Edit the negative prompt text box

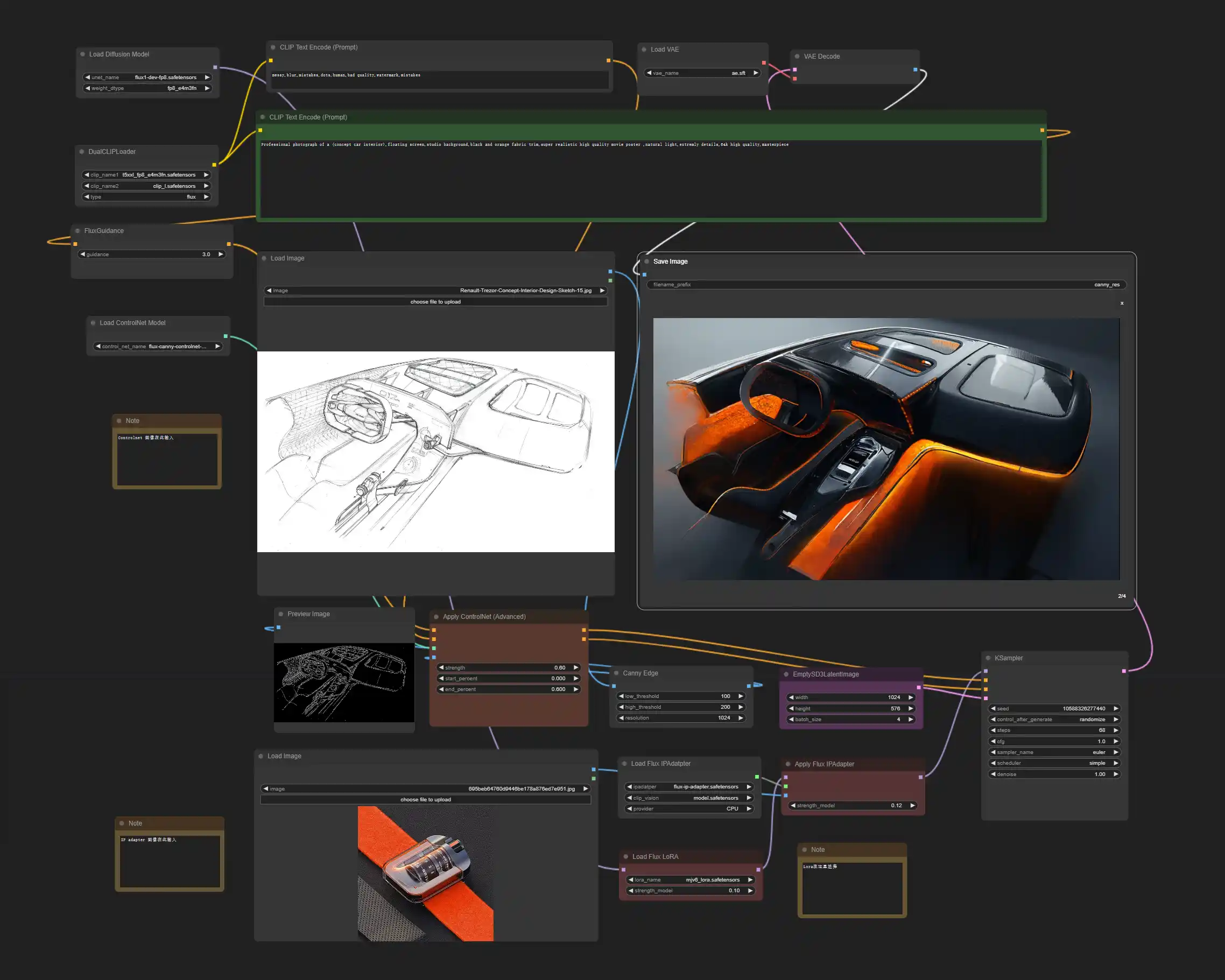click(440, 80)
